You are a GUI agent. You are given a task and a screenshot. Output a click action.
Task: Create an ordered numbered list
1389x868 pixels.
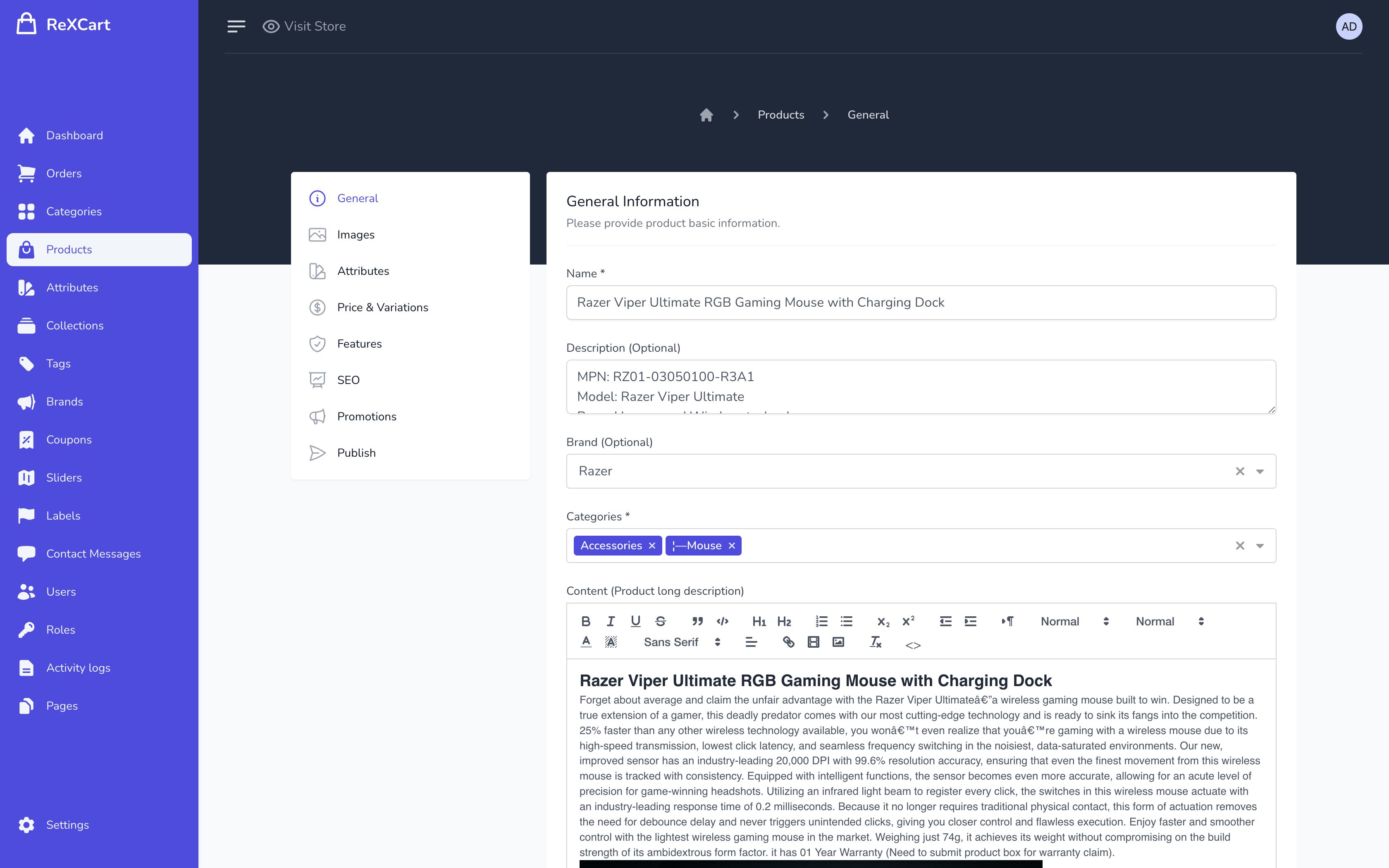tap(821, 621)
